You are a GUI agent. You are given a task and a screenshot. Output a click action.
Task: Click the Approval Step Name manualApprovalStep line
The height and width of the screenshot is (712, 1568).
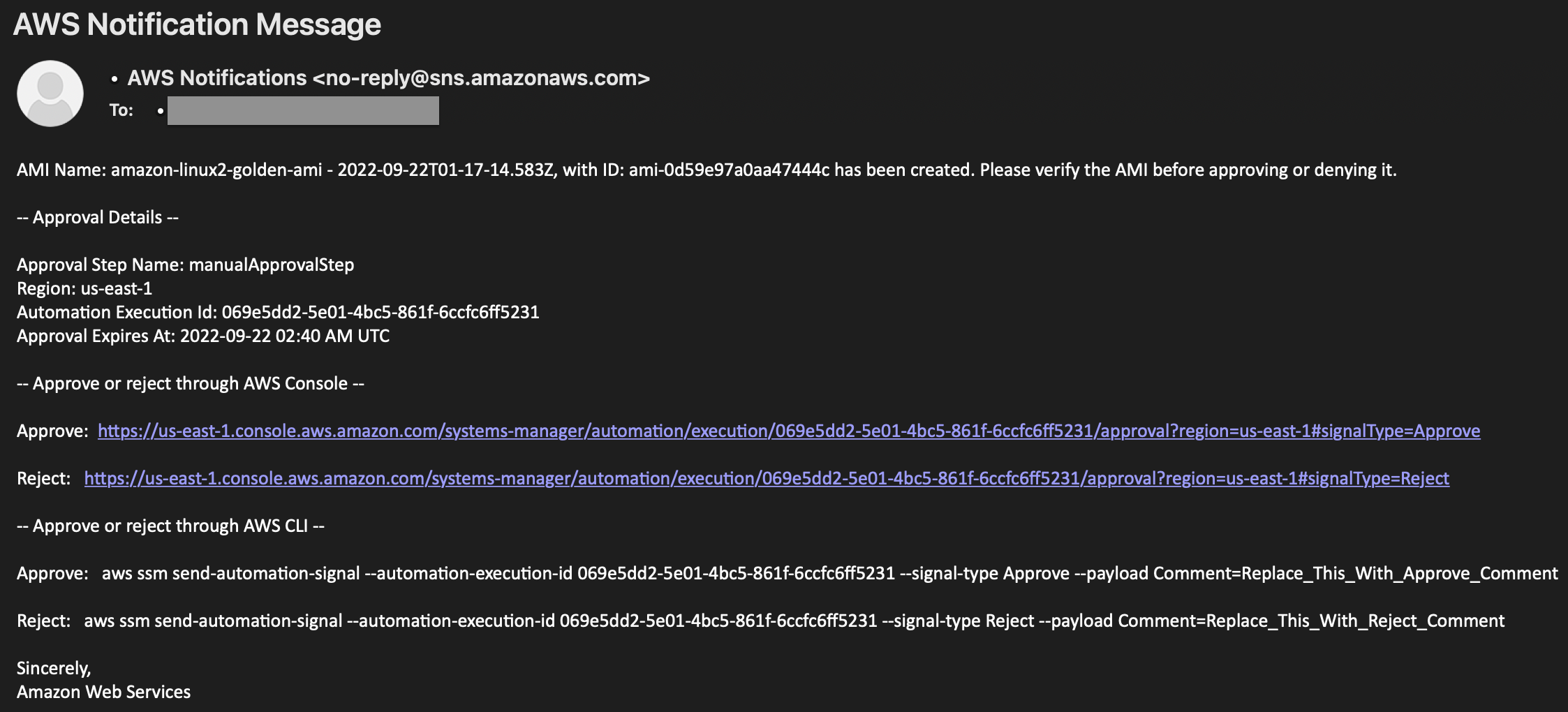[x=186, y=265]
